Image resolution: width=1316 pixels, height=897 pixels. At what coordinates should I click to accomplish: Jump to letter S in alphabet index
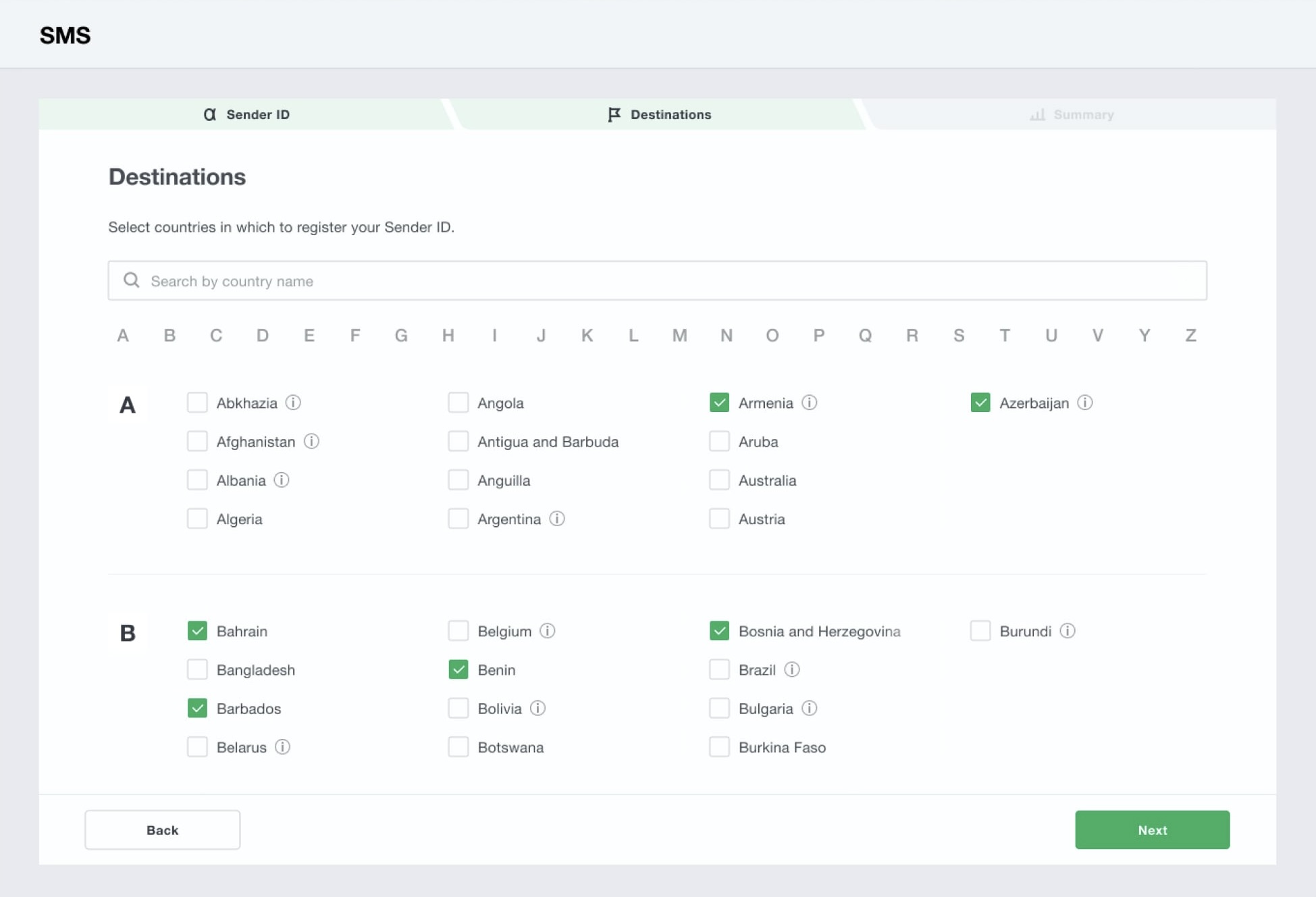tap(958, 335)
